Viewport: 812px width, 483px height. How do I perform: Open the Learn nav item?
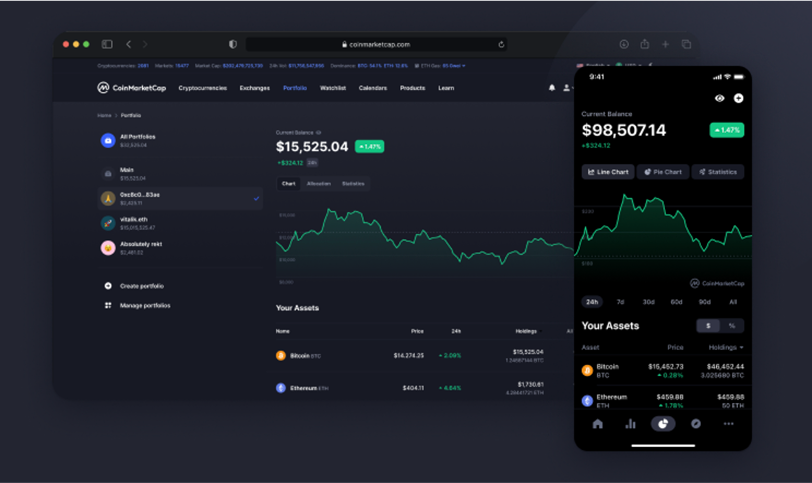(446, 88)
